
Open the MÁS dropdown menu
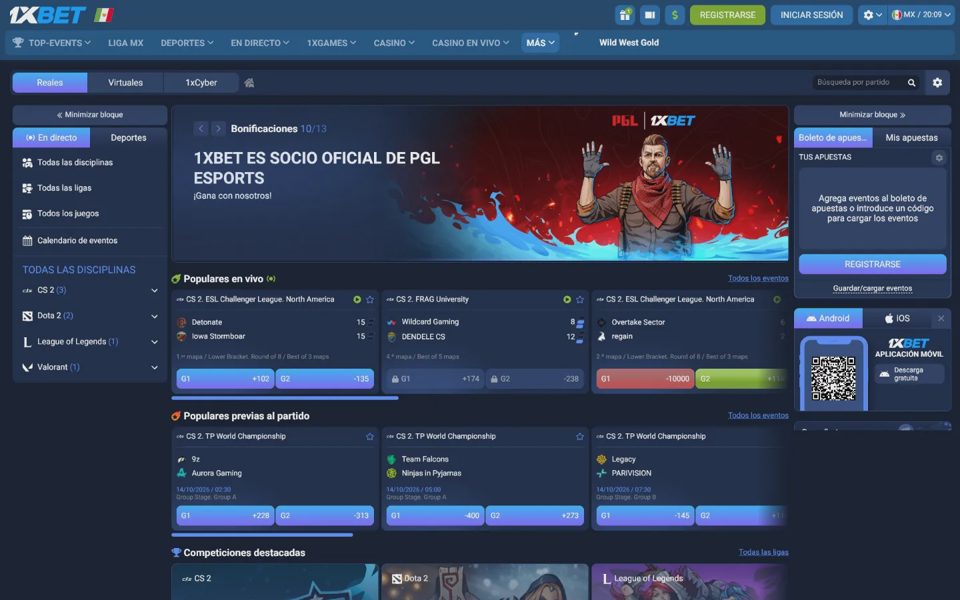tap(540, 43)
